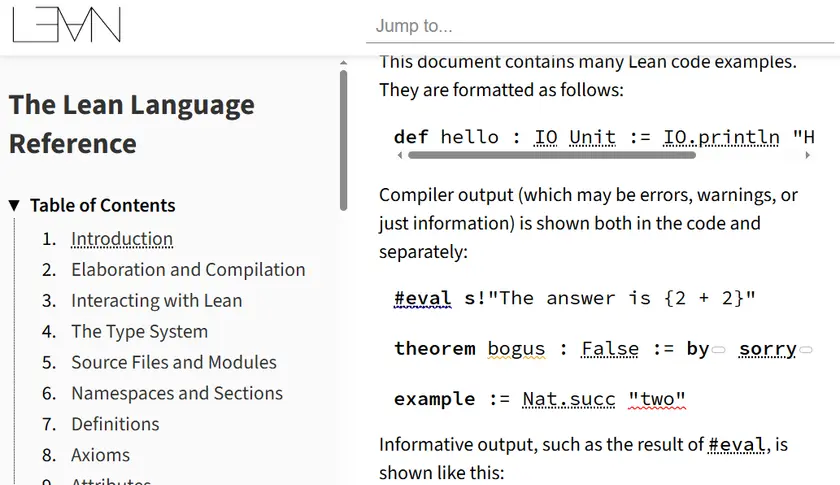Click the left arrow of code scrollbar
This screenshot has height=485, width=840.
[400, 156]
